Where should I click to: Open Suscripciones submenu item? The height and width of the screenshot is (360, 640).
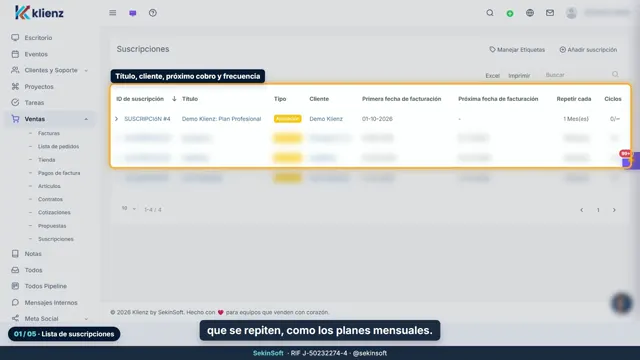[x=56, y=239]
